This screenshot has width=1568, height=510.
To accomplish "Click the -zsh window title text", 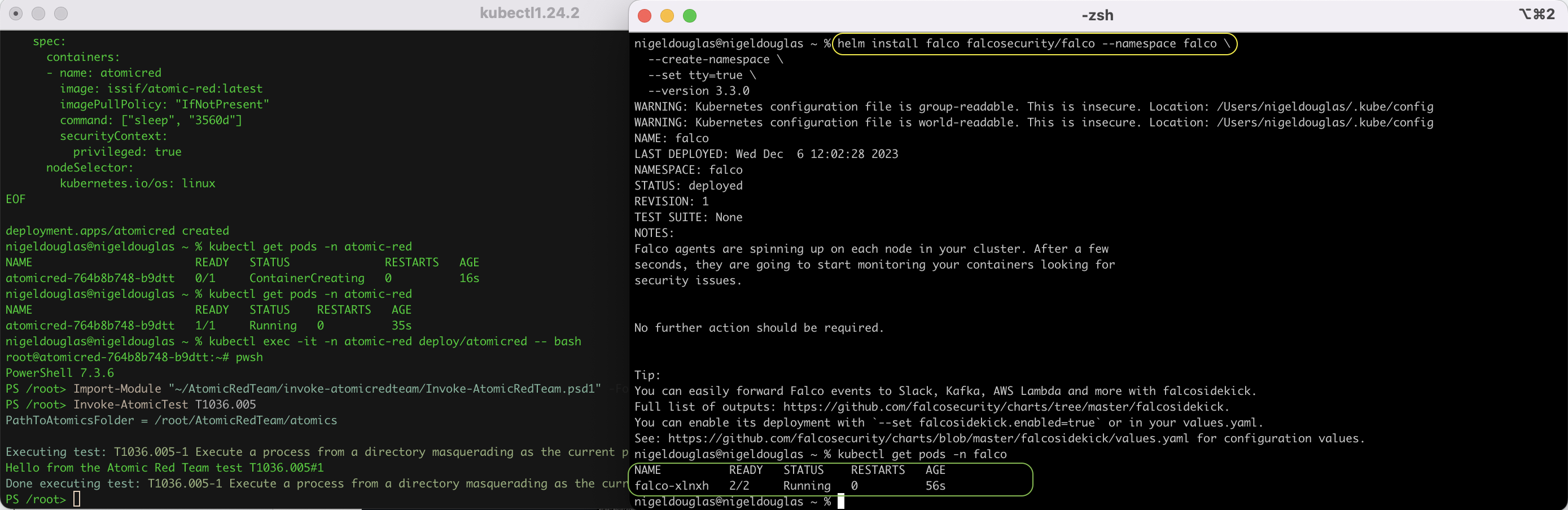I will tap(1097, 16).
